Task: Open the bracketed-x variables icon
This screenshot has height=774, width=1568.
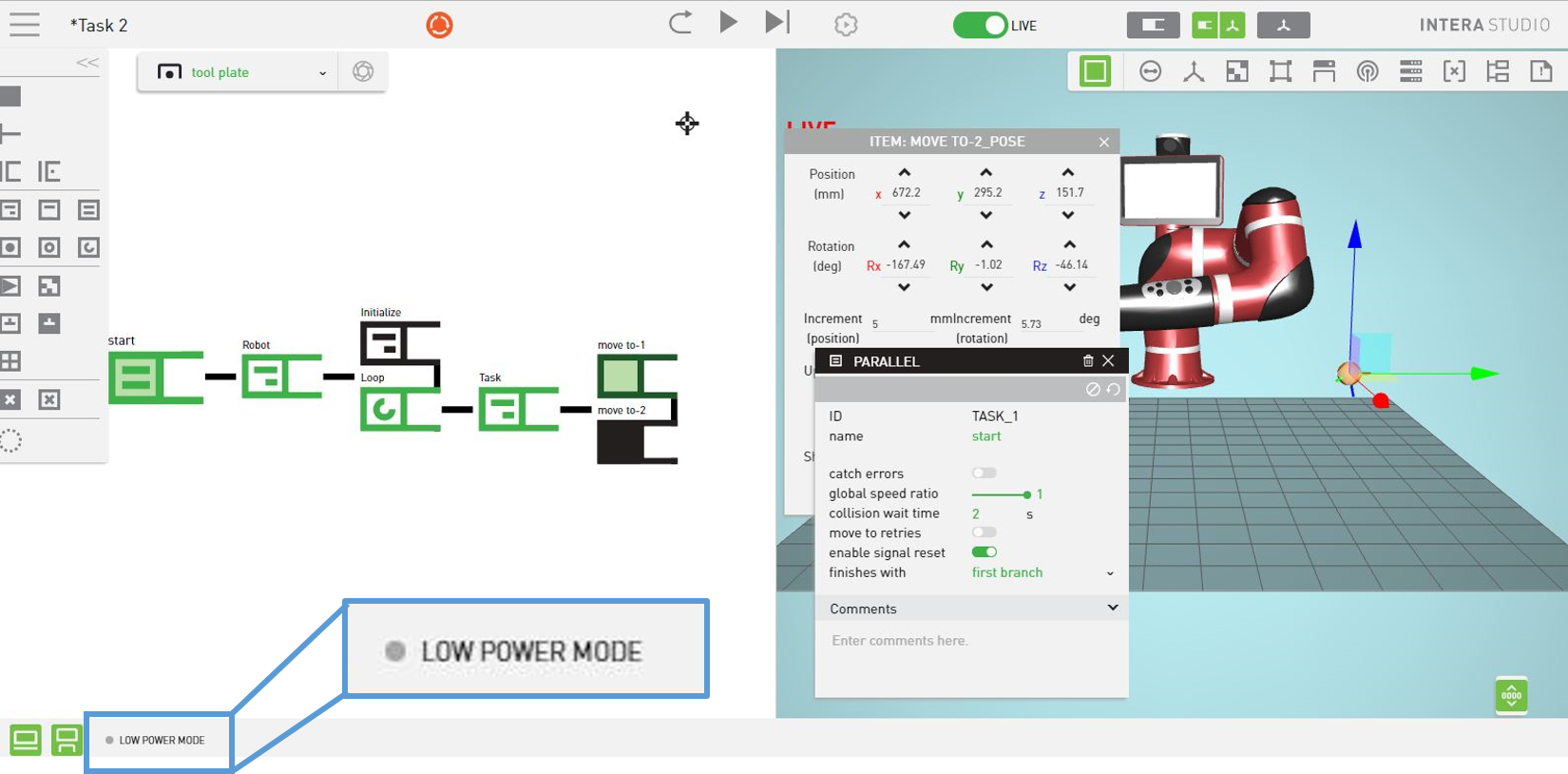Action: click(x=1454, y=71)
